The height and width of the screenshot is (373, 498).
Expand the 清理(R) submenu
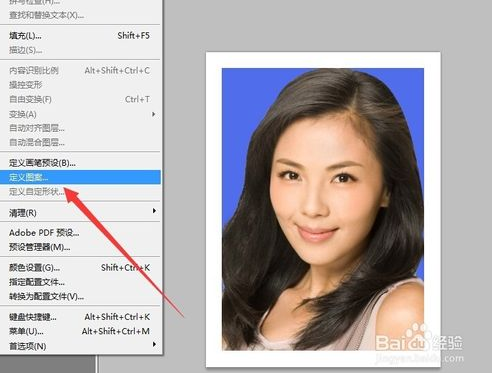coord(80,212)
